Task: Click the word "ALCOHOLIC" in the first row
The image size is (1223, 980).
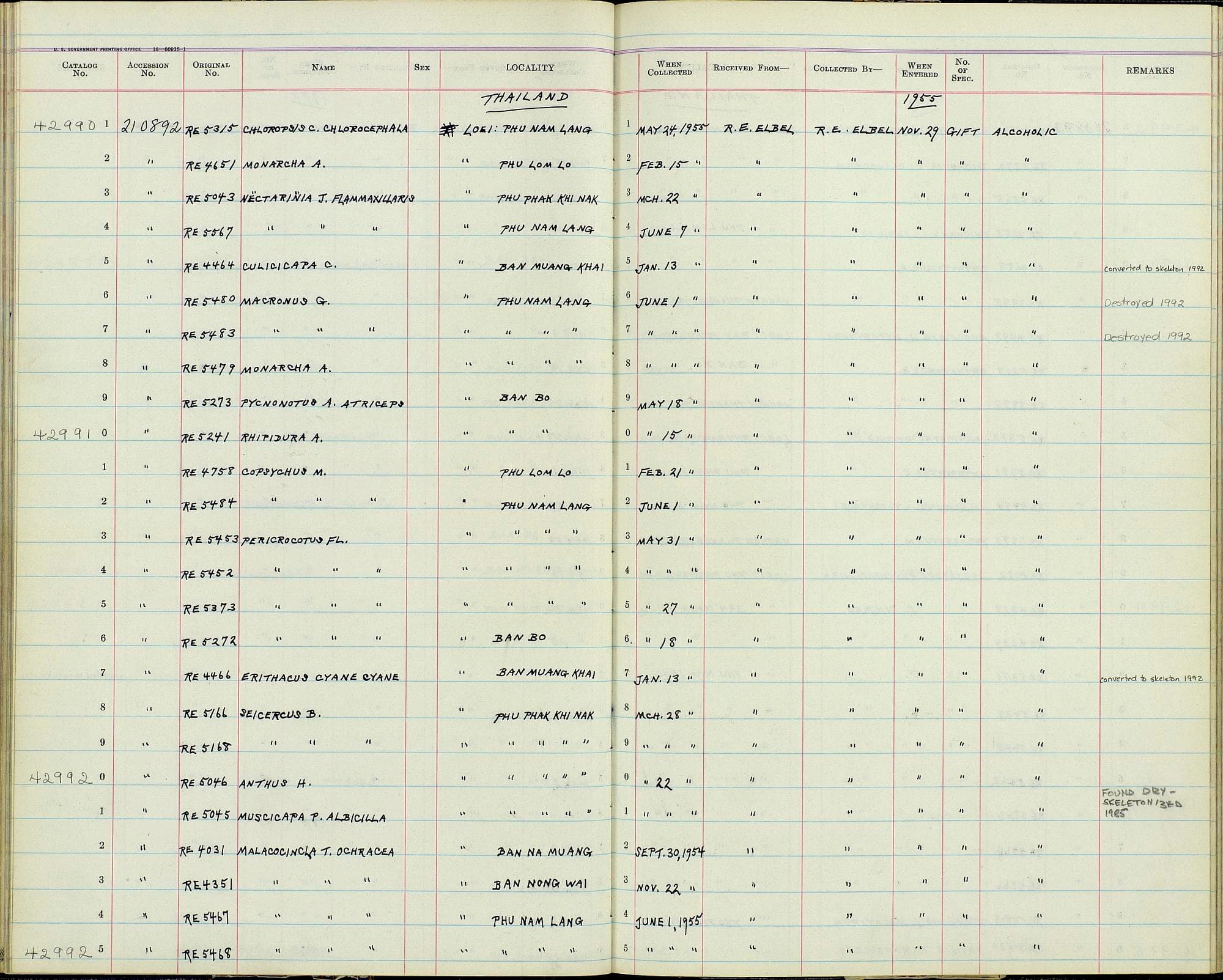Action: tap(1024, 132)
